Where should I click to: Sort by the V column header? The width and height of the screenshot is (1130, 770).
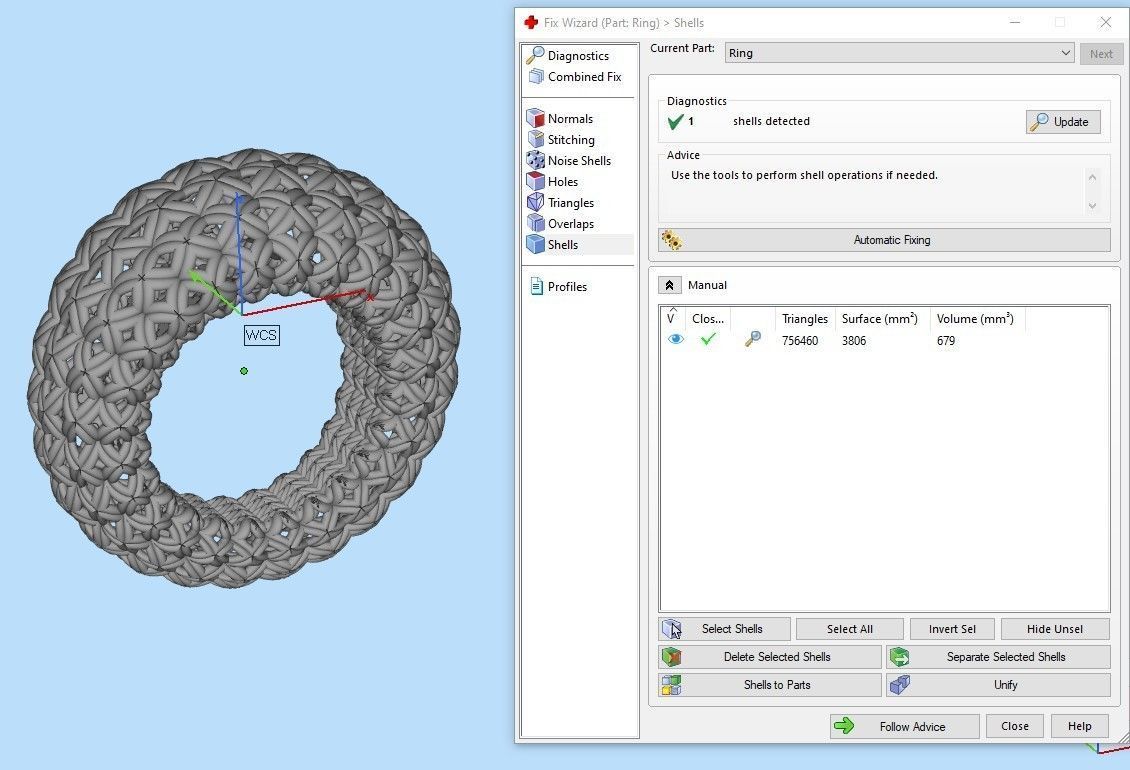[x=672, y=318]
